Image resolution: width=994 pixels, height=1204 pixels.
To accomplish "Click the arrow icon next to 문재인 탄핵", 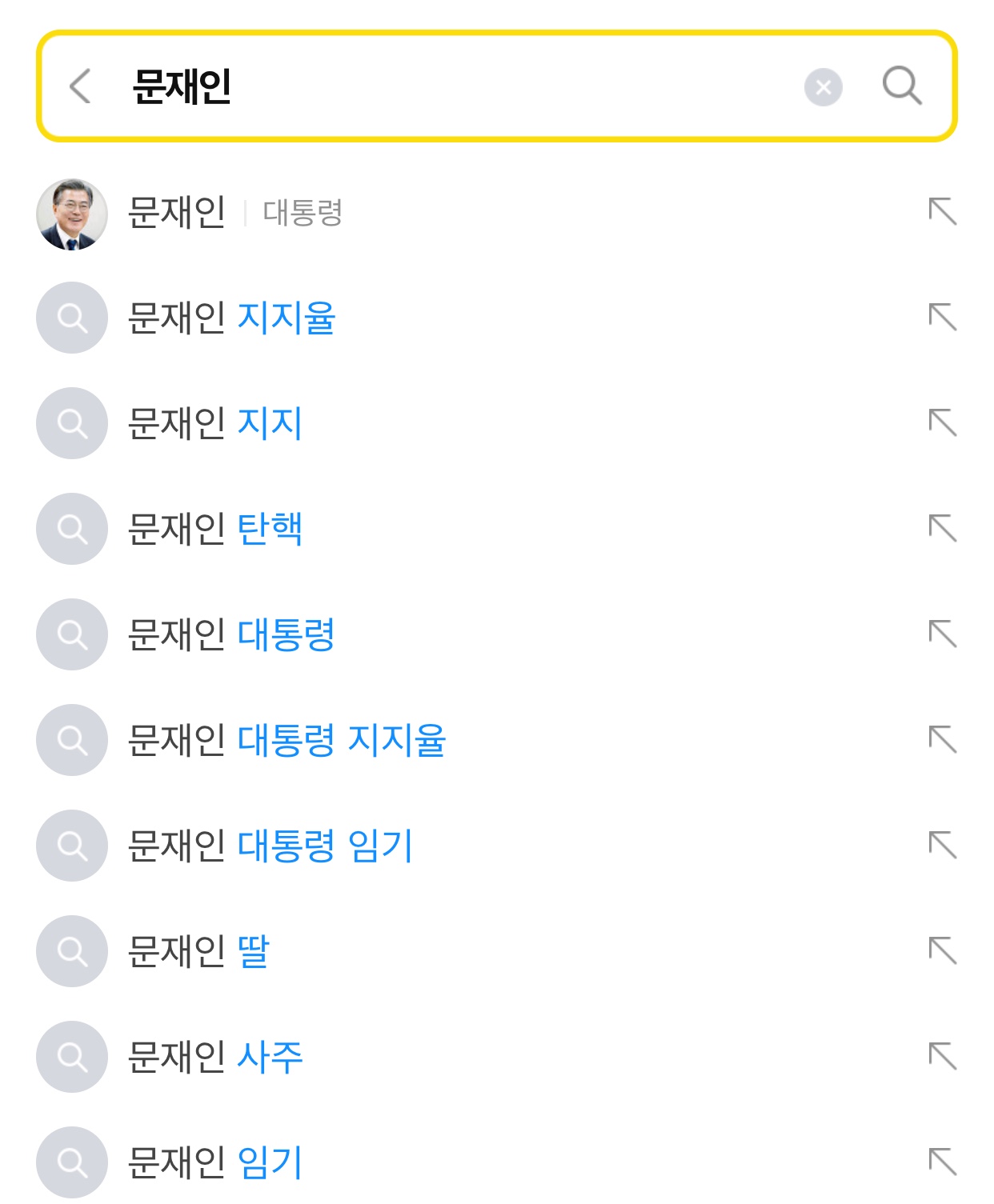I will point(942,529).
